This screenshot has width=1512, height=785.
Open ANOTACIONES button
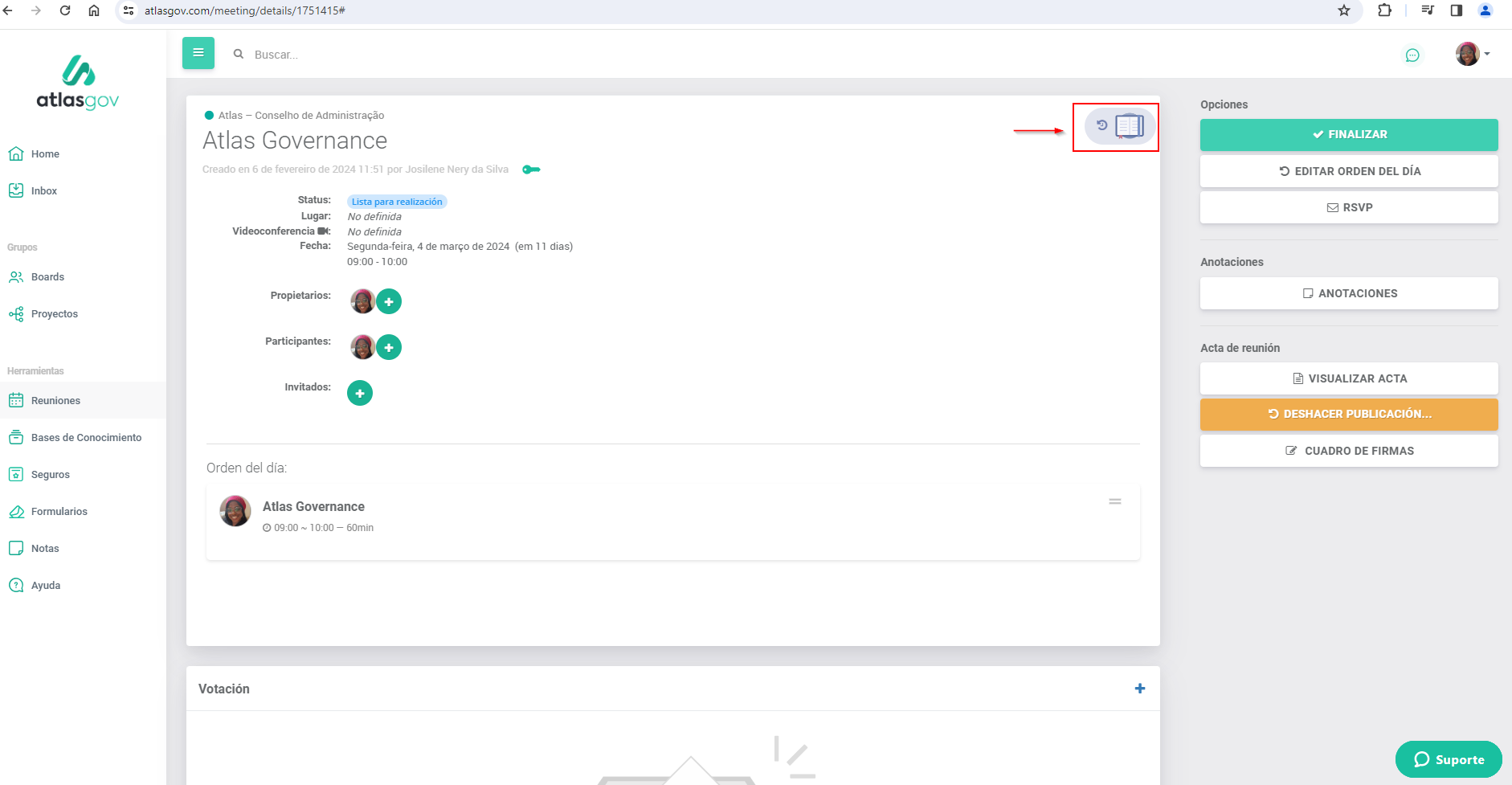pos(1349,293)
